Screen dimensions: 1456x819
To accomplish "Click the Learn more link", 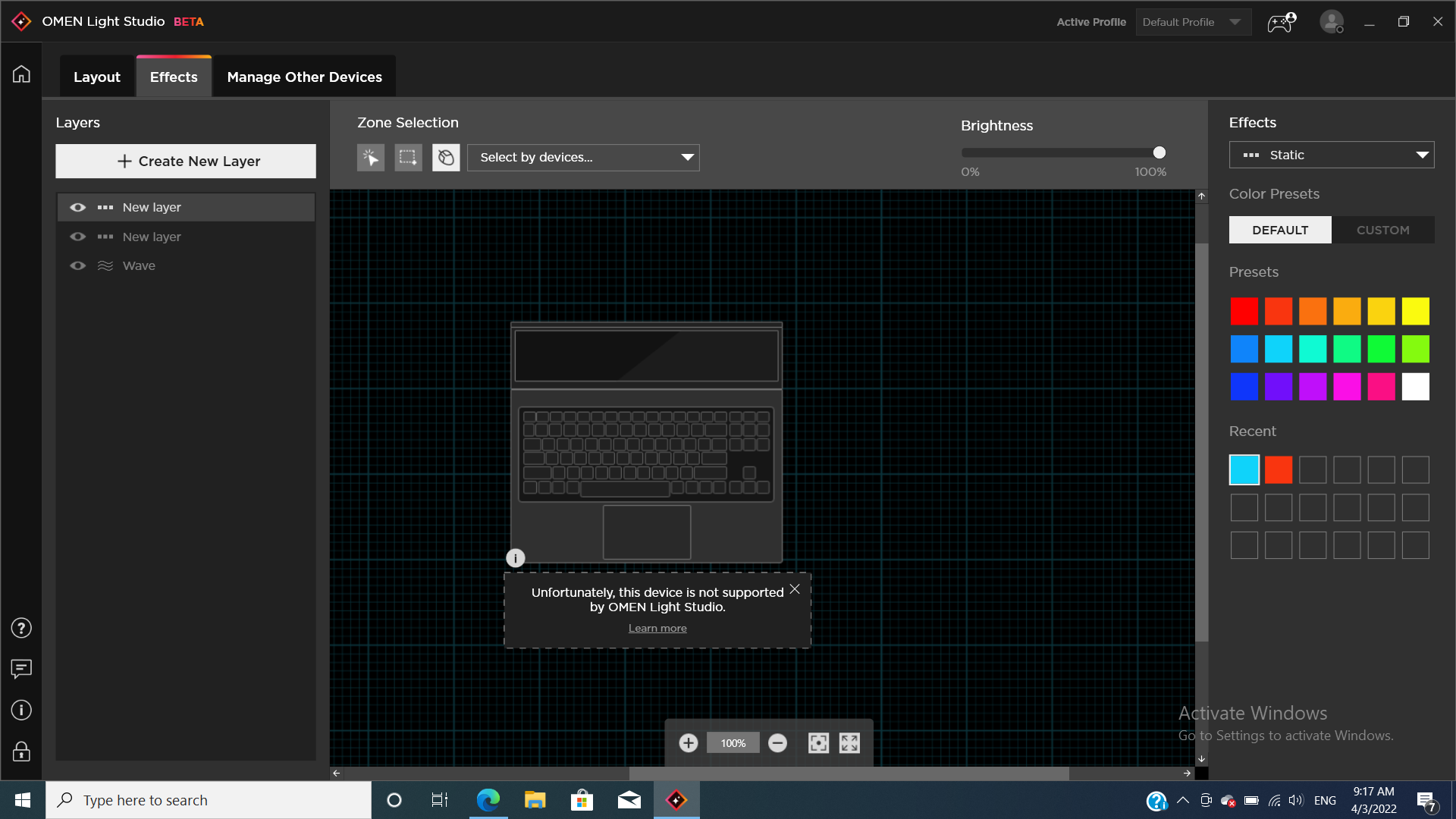I will tap(657, 629).
